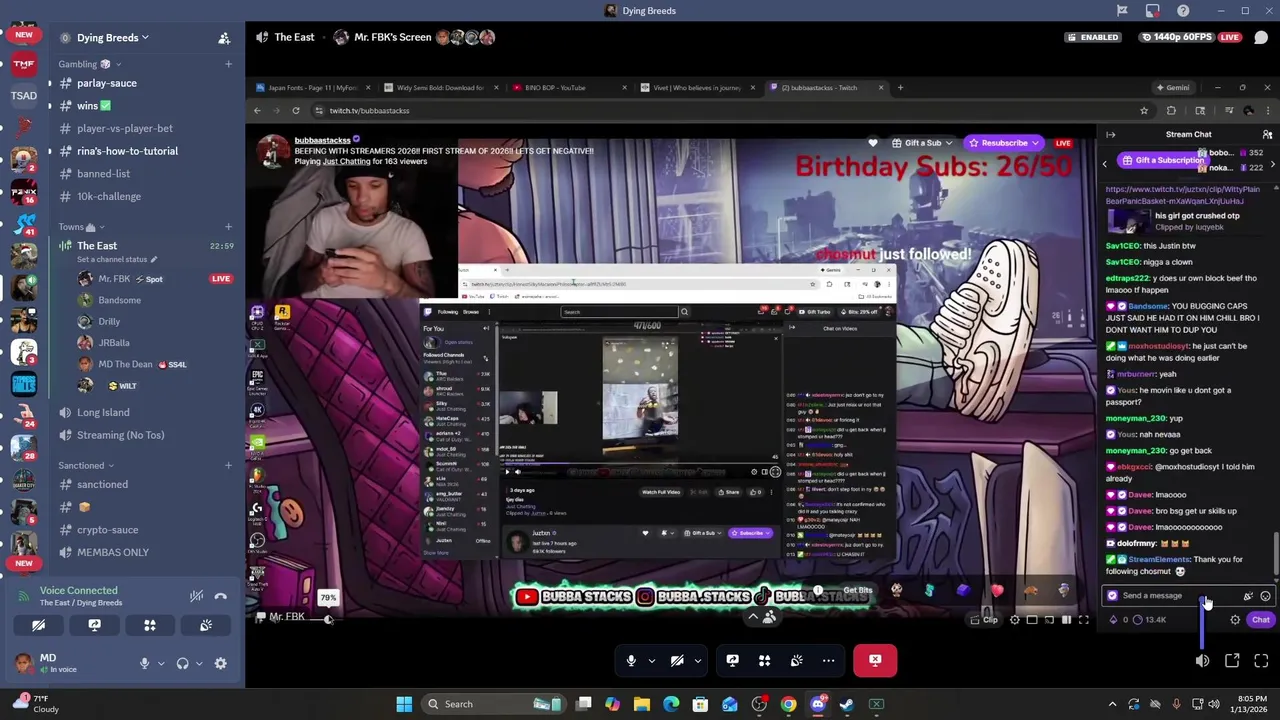Click the Resubscribe button on Twitch
Viewport: 1280px width, 720px height.
pos(1005,143)
